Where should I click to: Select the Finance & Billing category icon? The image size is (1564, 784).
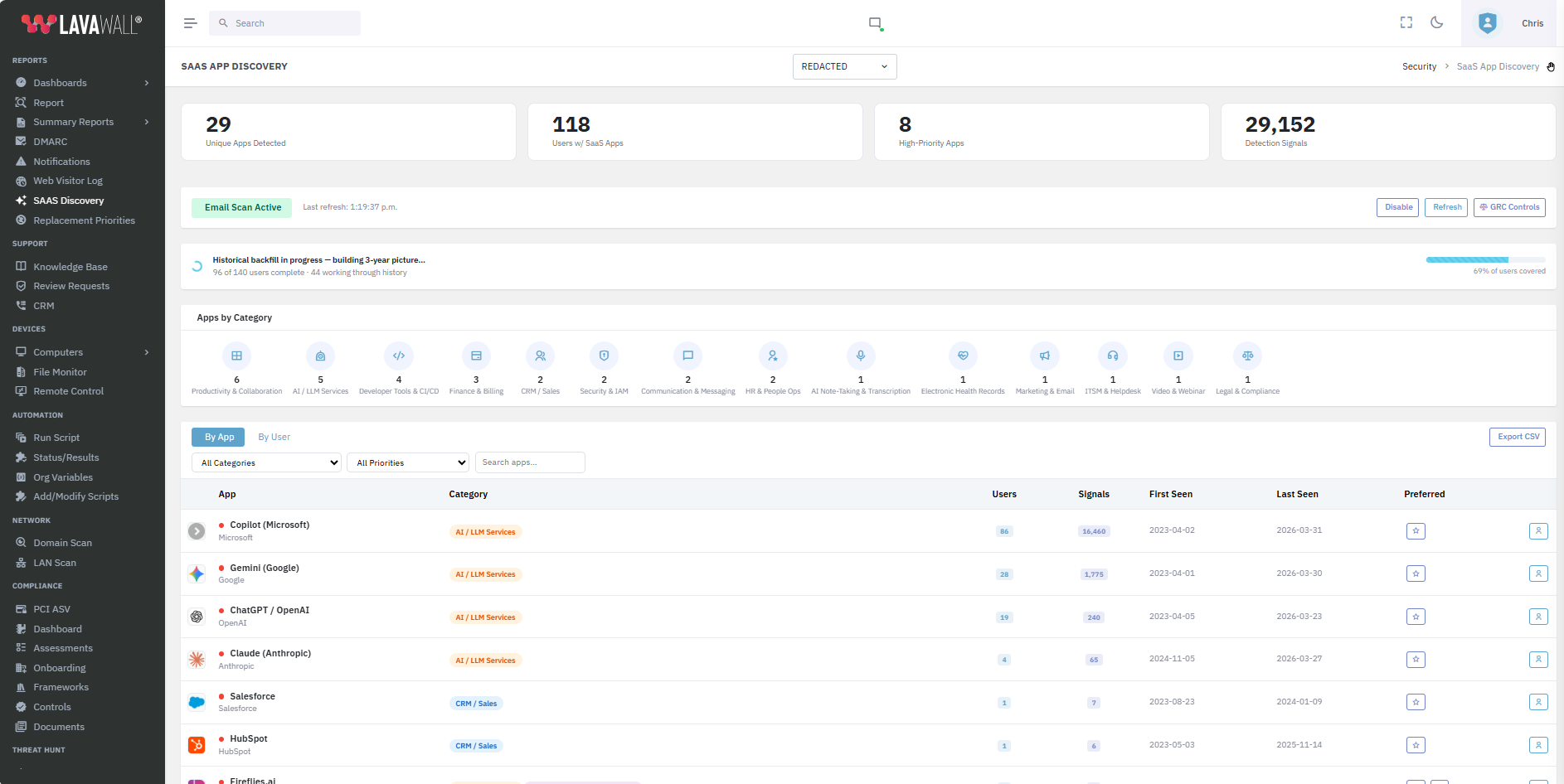[476, 355]
